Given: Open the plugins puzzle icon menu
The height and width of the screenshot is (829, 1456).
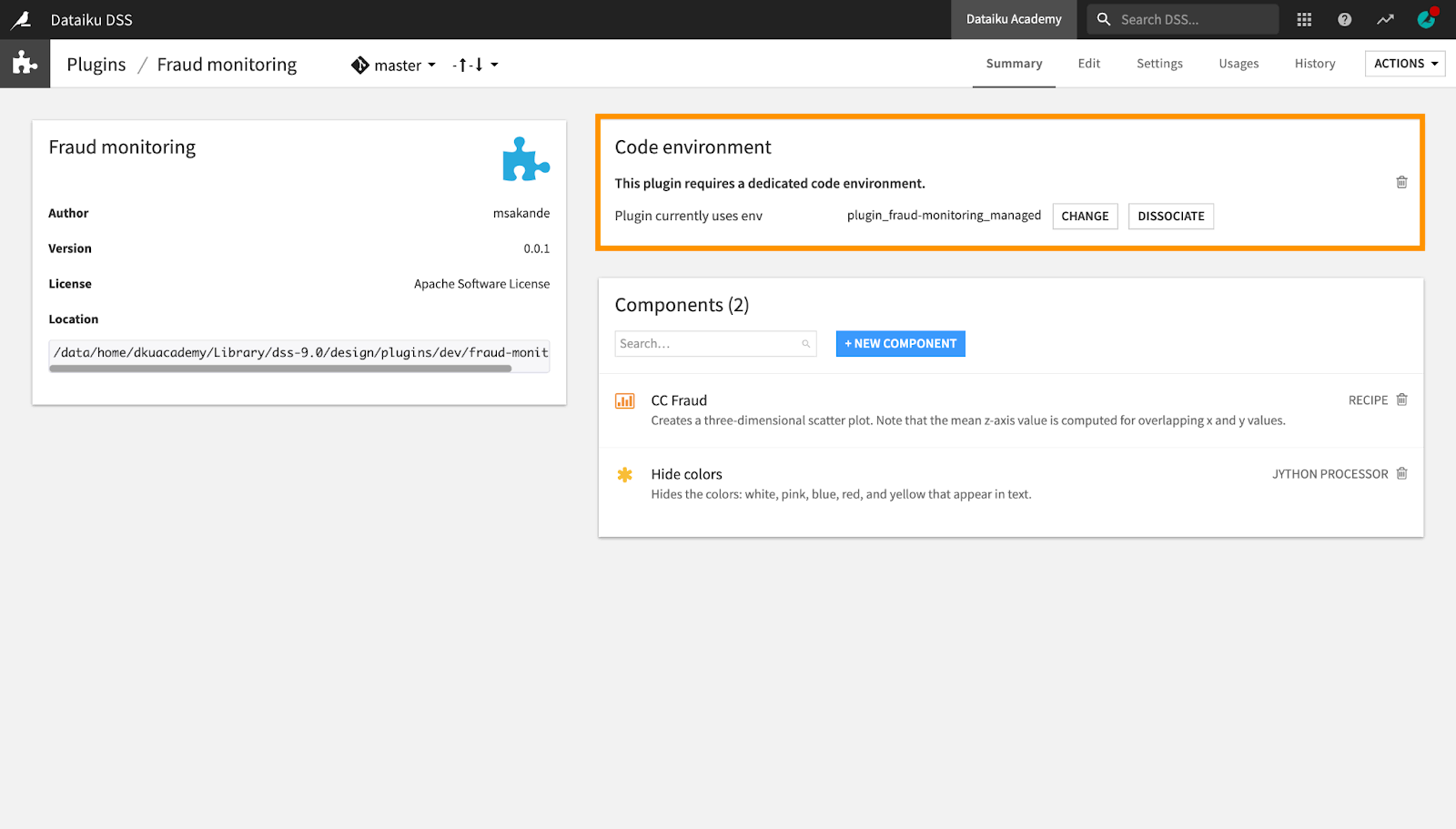Looking at the screenshot, I should 25,63.
